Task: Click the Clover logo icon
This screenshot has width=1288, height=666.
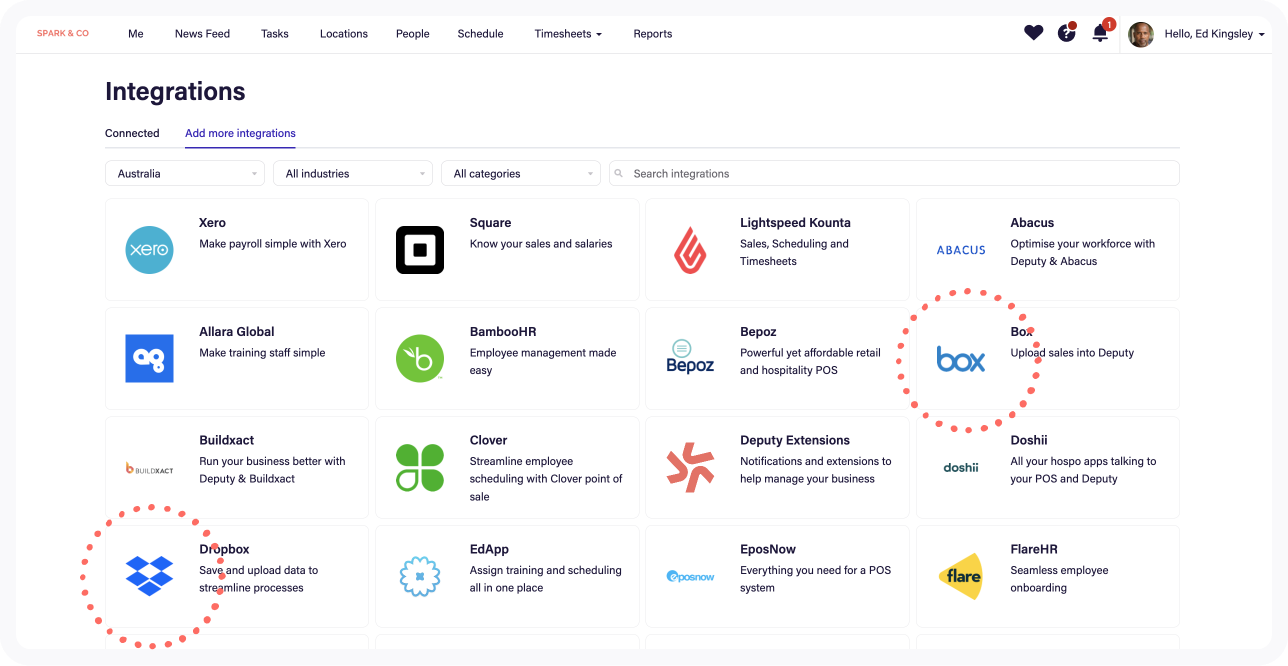Action: coord(420,468)
